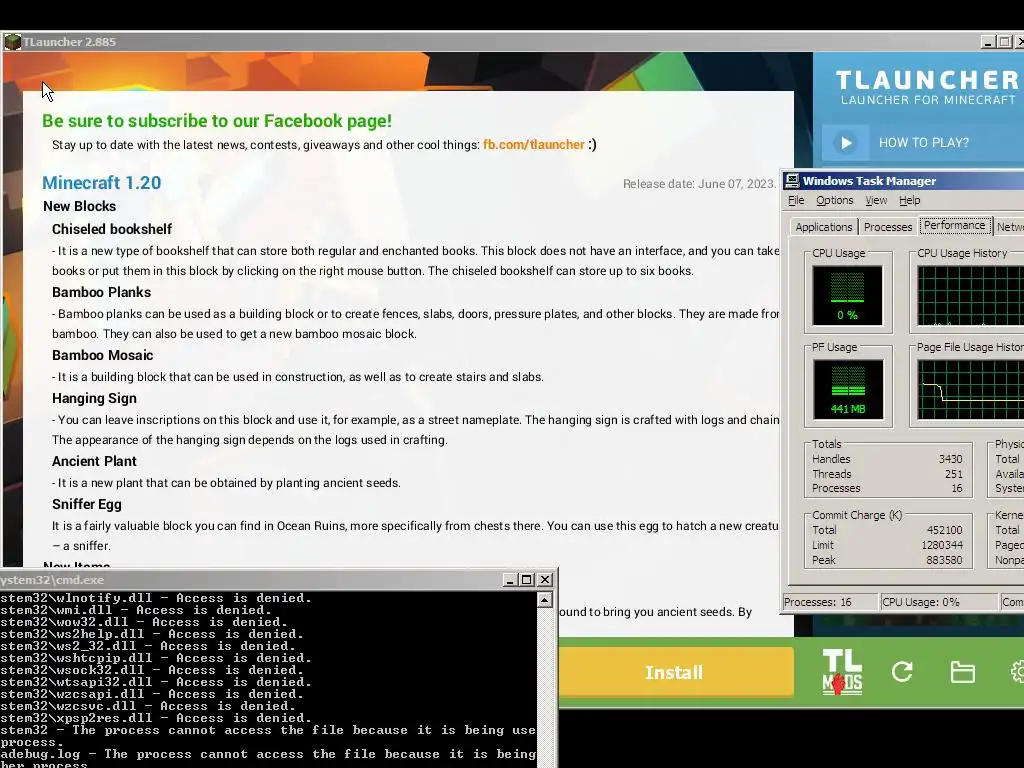This screenshot has width=1024, height=768.
Task: Open the View menu in Task Manager
Action: coord(876,200)
